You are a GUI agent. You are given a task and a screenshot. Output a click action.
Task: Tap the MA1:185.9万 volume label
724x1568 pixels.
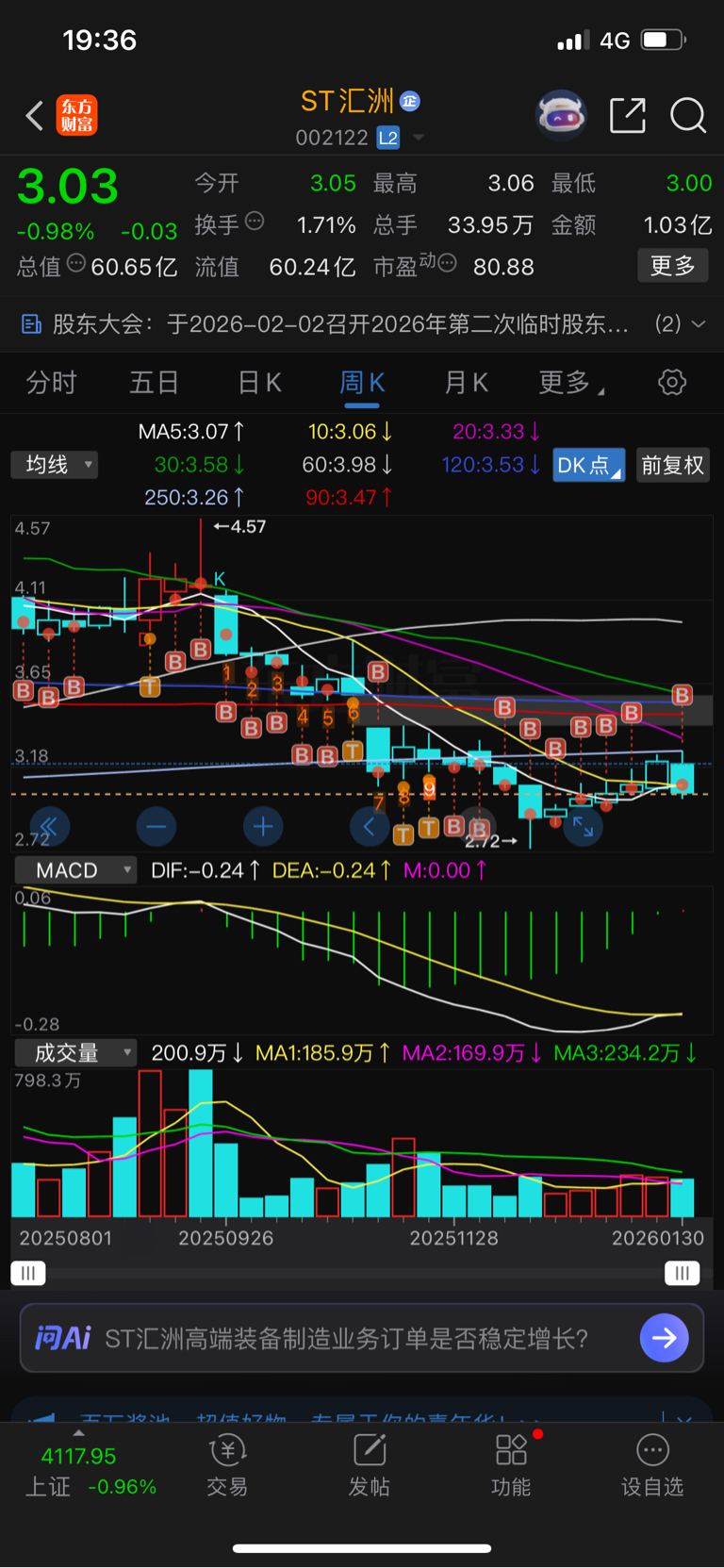click(x=323, y=1052)
